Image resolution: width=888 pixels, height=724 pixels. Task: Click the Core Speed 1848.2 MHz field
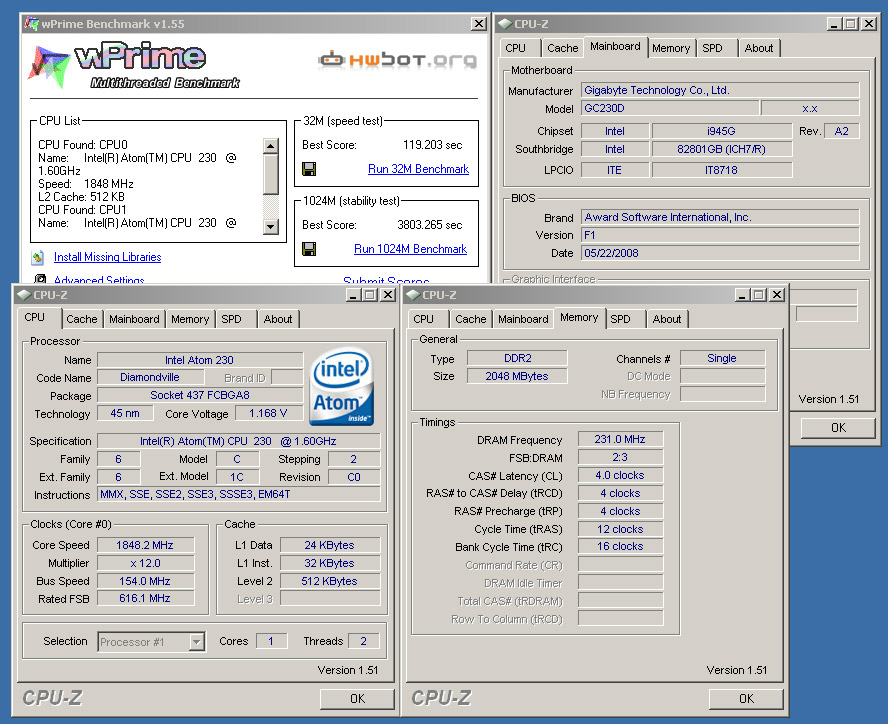pos(145,545)
